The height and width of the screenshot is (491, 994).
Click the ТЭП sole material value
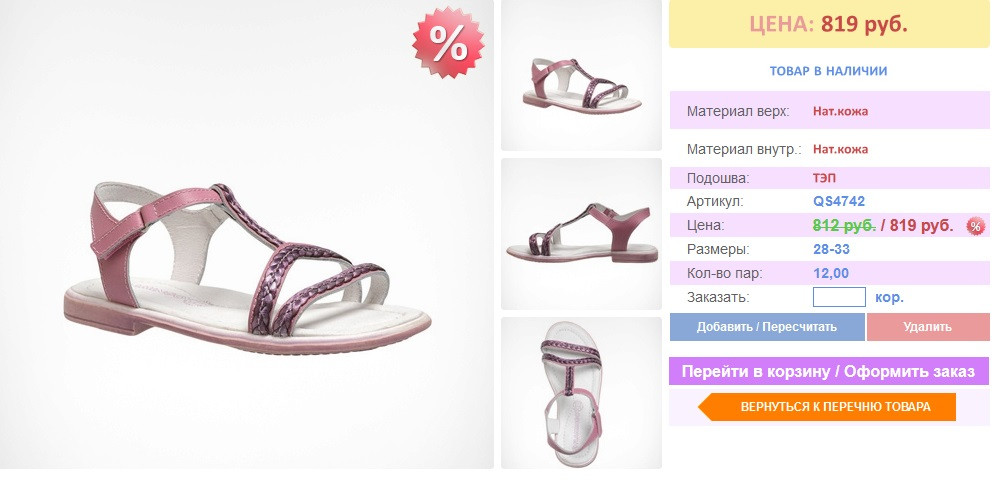point(824,178)
